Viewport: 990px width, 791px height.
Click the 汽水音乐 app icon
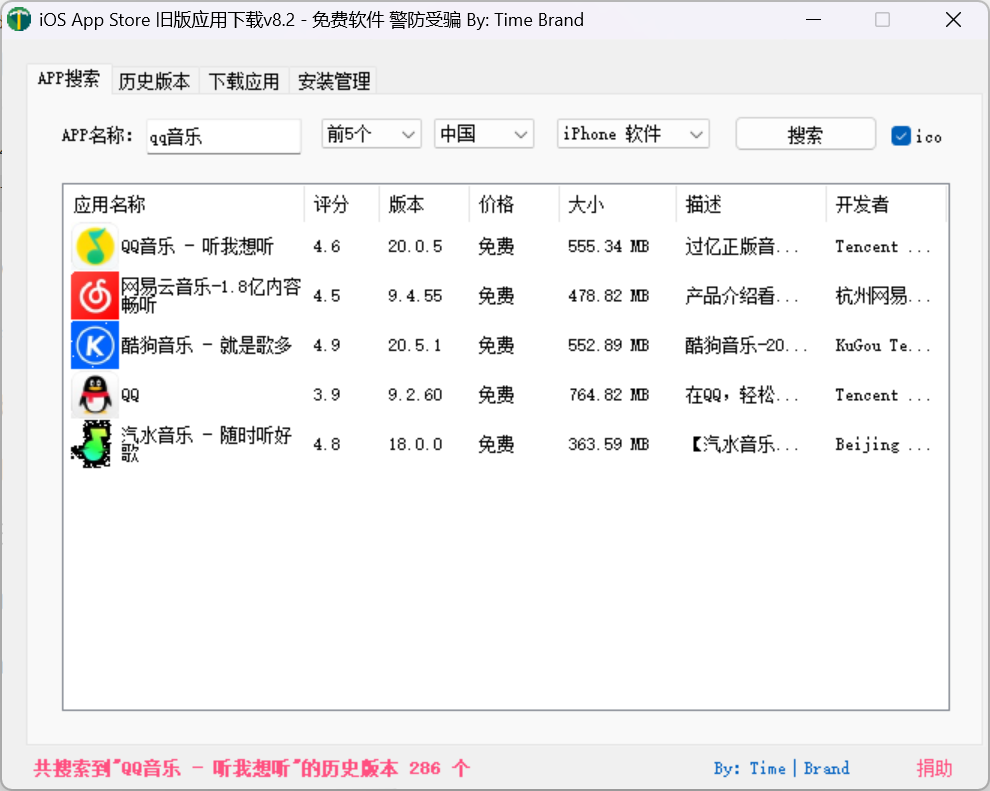click(x=94, y=444)
